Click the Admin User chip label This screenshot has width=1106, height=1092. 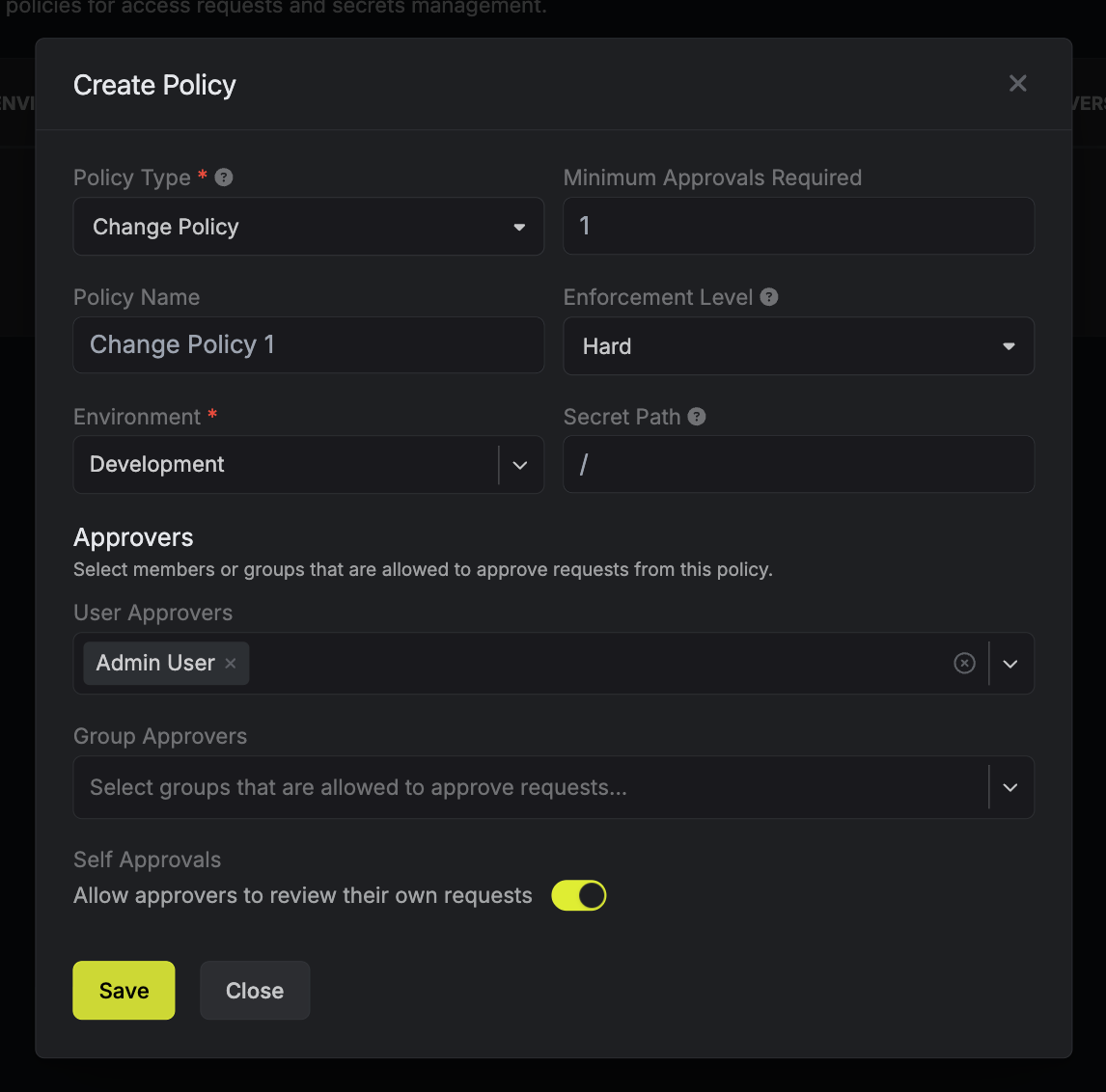(x=155, y=664)
